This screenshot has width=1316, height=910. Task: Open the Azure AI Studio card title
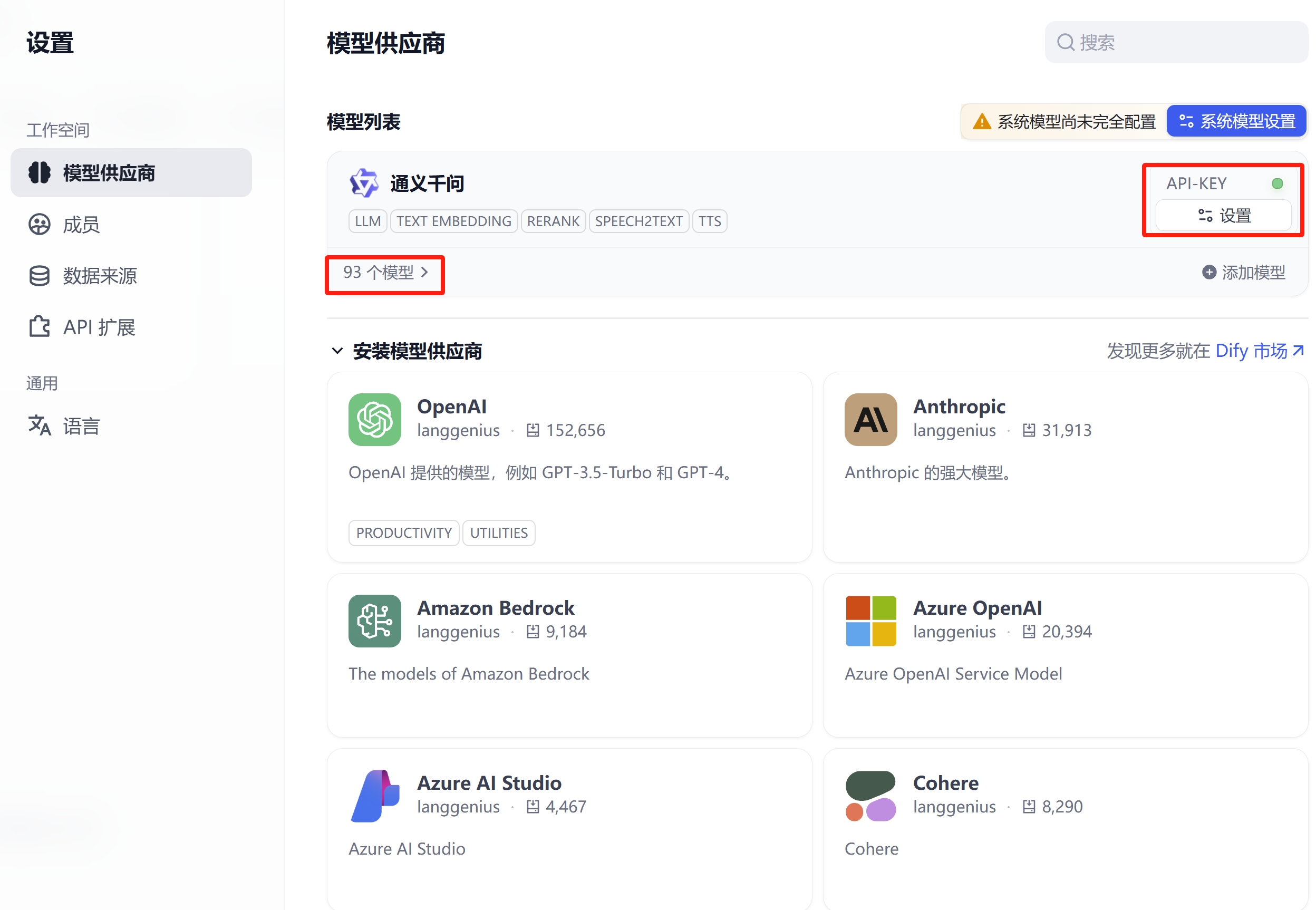click(x=489, y=783)
